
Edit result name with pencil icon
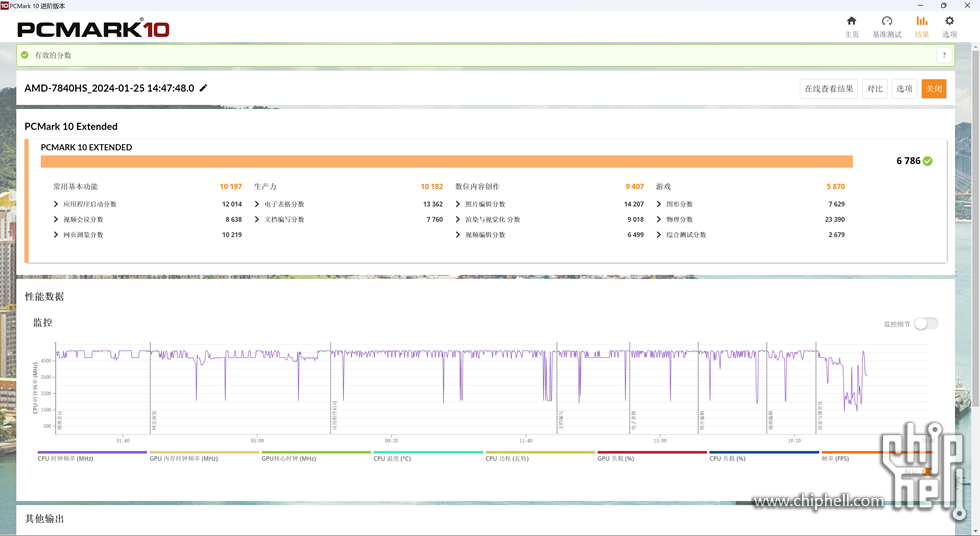(203, 88)
